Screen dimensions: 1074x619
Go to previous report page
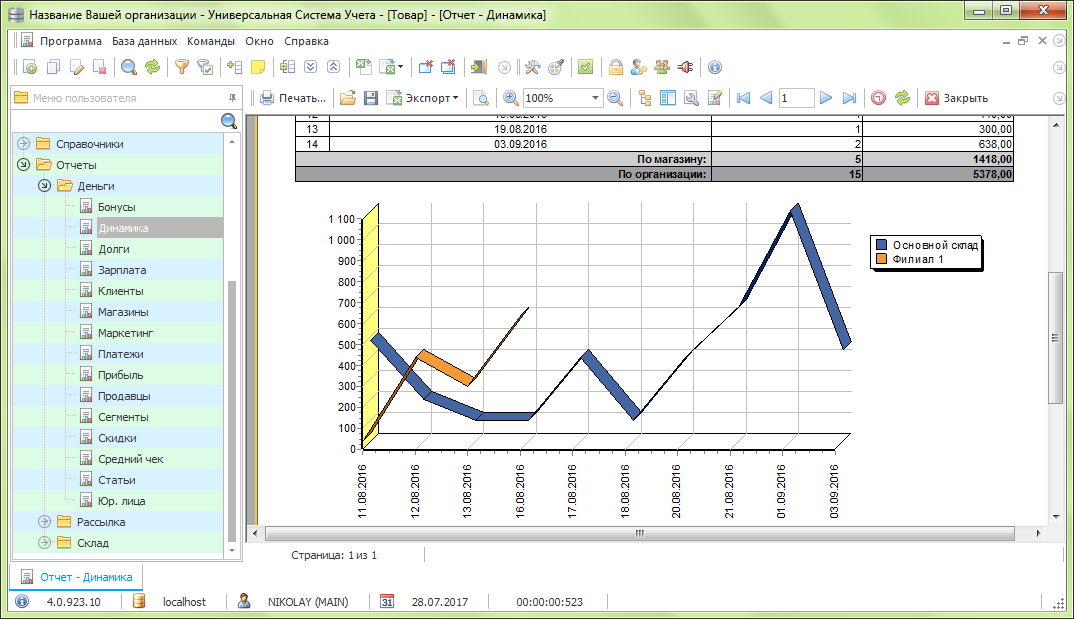[x=766, y=98]
